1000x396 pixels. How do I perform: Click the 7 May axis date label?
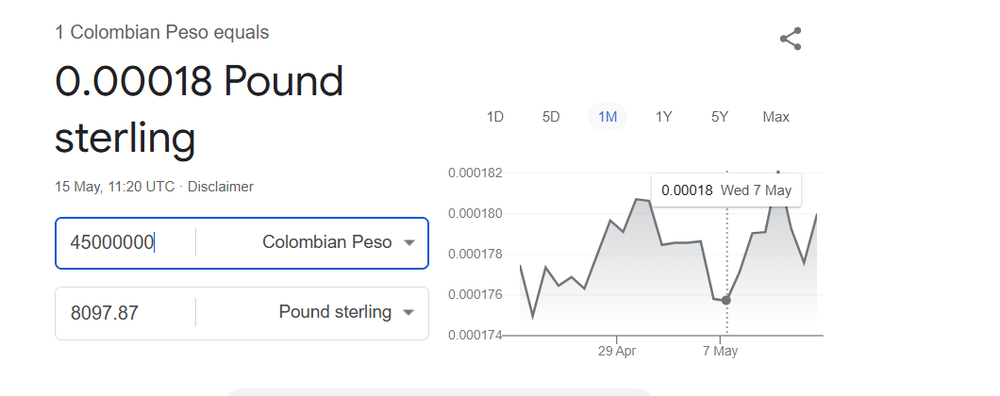click(721, 351)
